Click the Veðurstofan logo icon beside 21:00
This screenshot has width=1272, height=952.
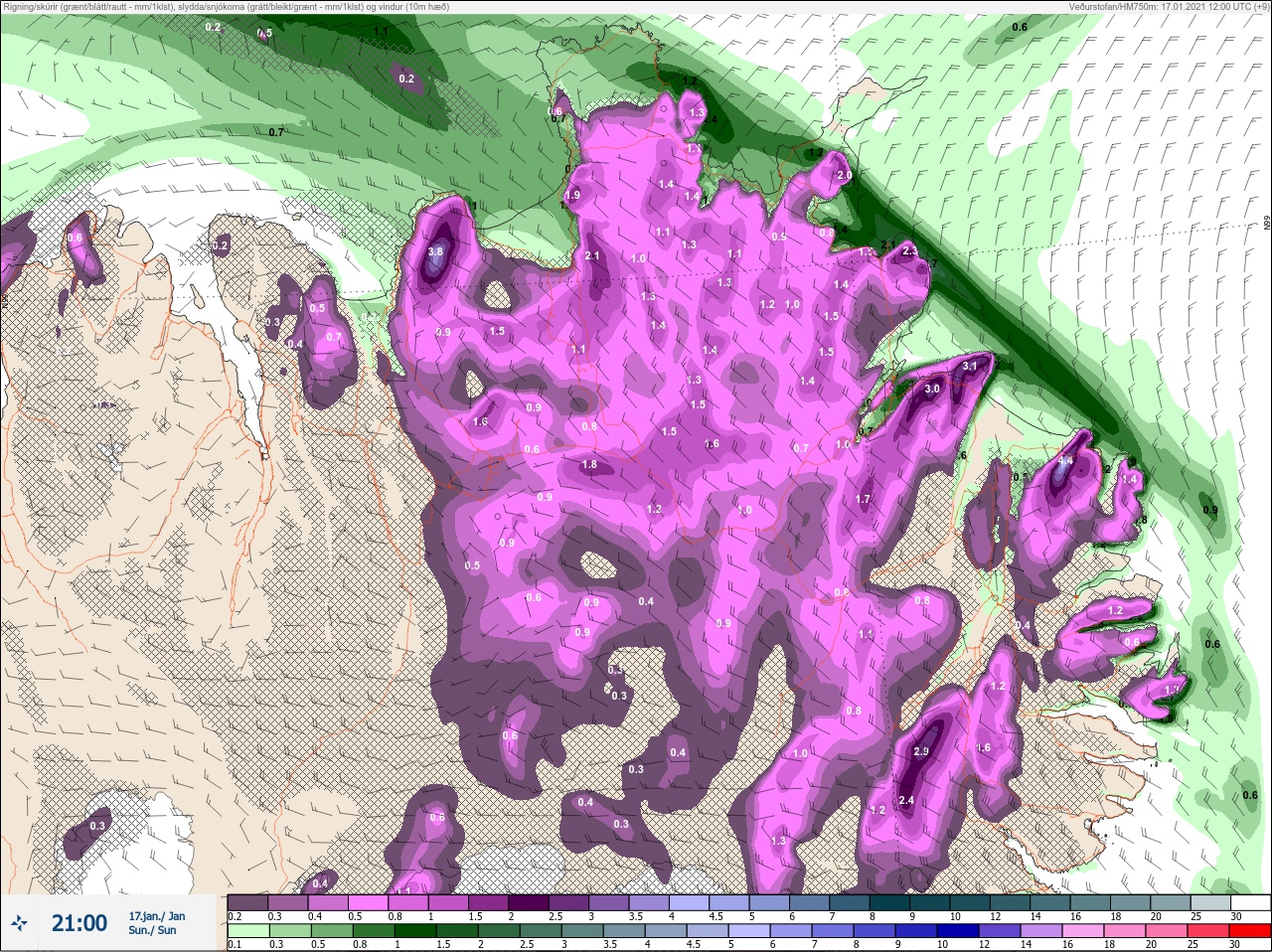20,923
